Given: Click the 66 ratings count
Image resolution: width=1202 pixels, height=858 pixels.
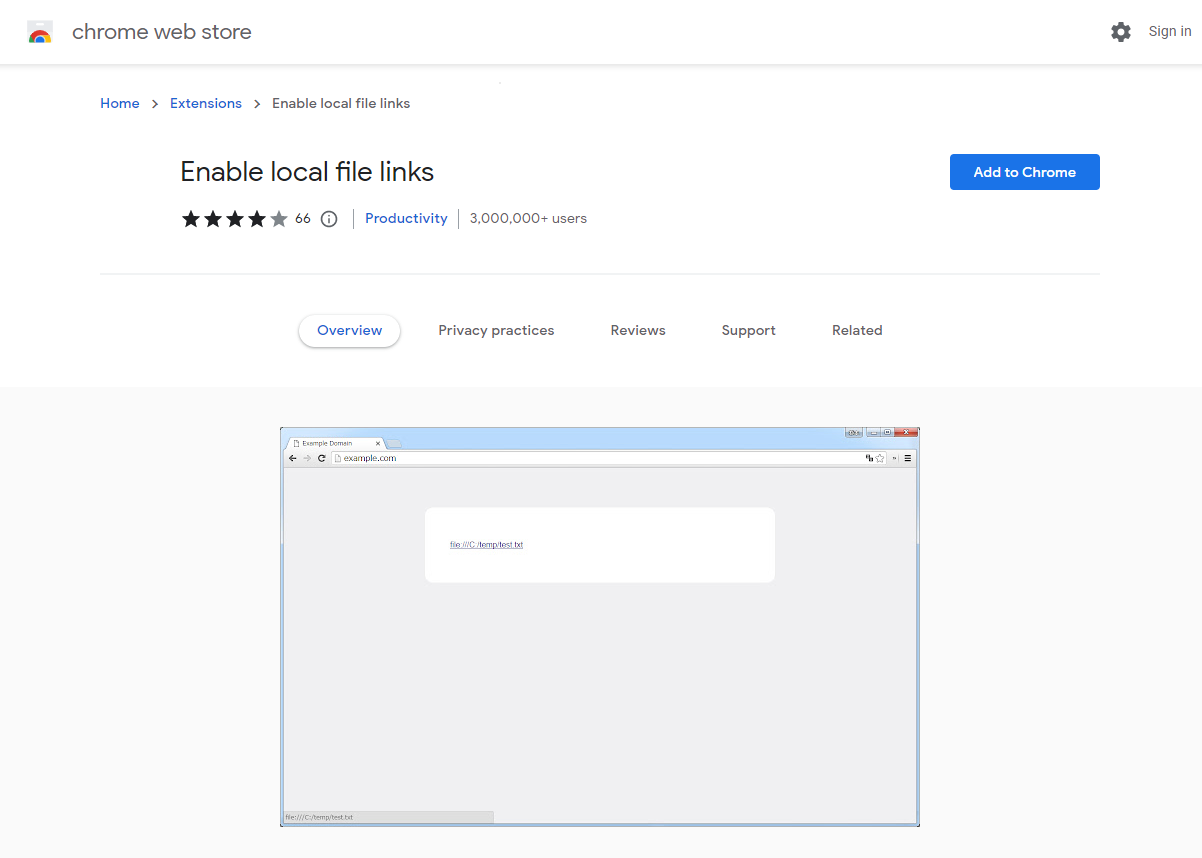Looking at the screenshot, I should pyautogui.click(x=303, y=219).
